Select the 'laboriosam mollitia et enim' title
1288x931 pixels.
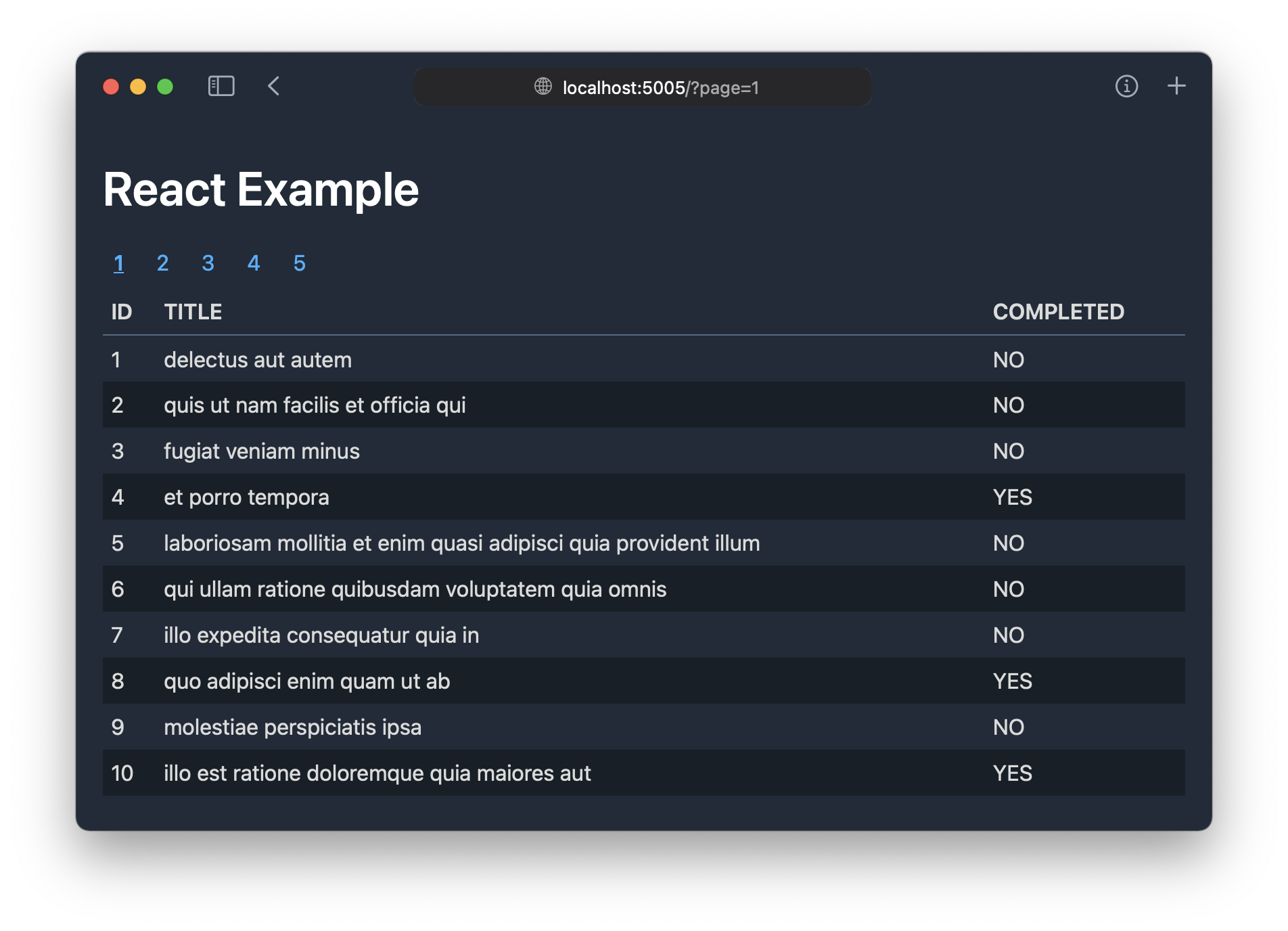[x=462, y=543]
